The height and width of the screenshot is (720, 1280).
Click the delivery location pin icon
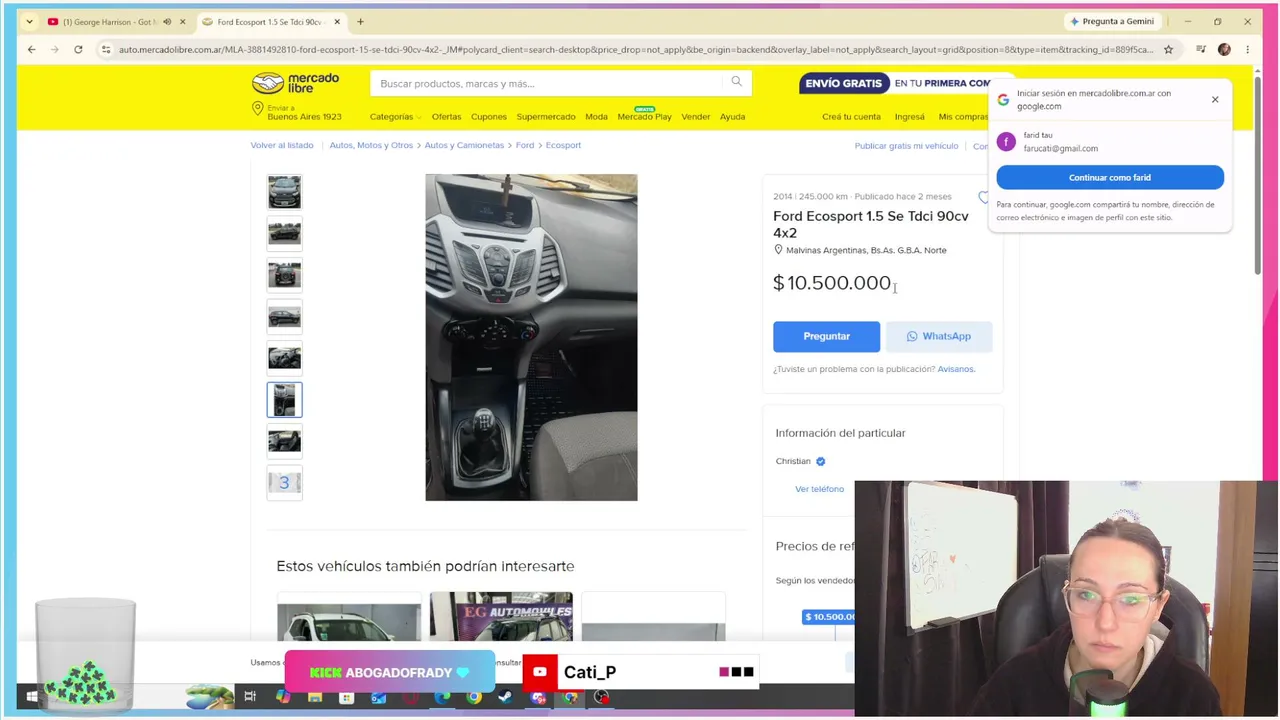(258, 109)
